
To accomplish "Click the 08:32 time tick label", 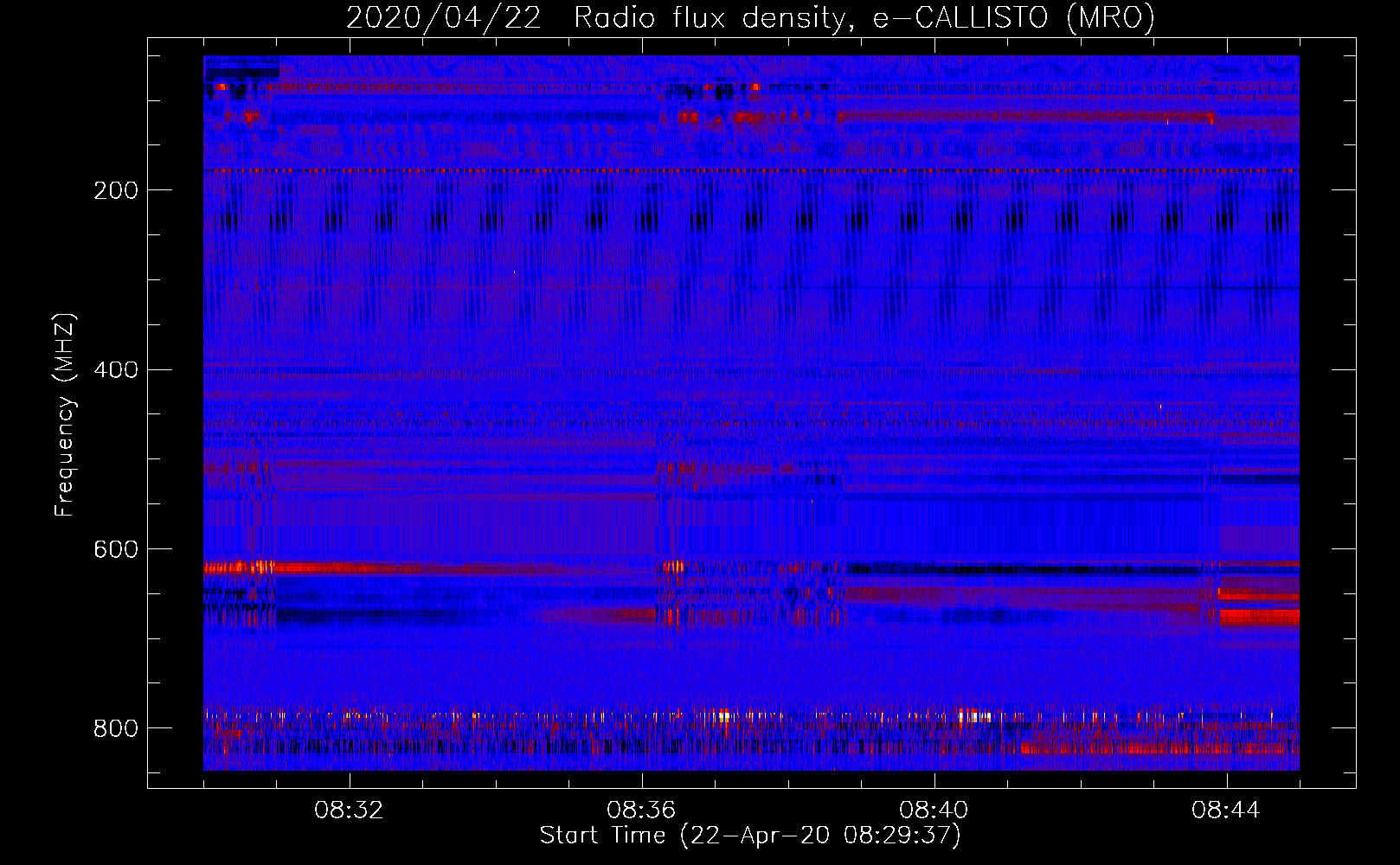I will coord(349,811).
